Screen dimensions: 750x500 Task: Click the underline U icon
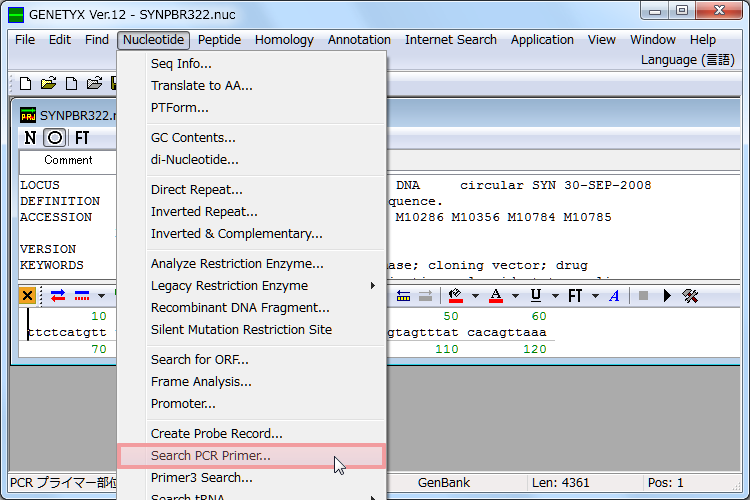tap(536, 296)
